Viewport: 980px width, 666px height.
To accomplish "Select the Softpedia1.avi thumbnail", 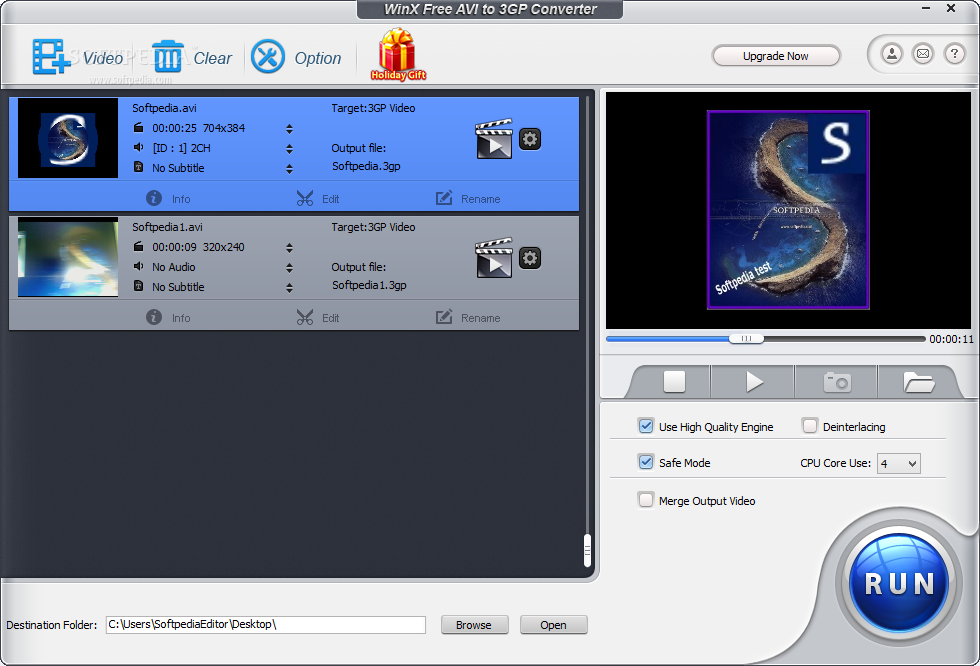I will 68,257.
